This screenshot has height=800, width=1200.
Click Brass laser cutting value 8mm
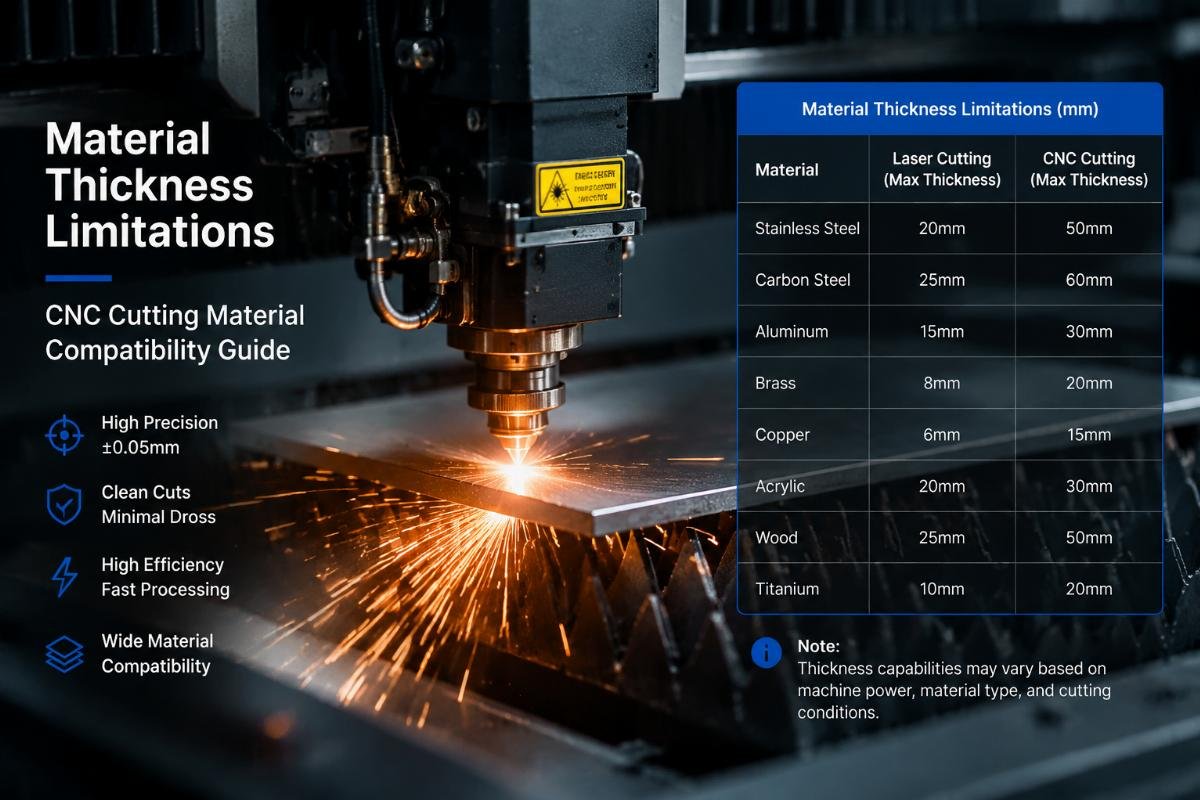[942, 383]
